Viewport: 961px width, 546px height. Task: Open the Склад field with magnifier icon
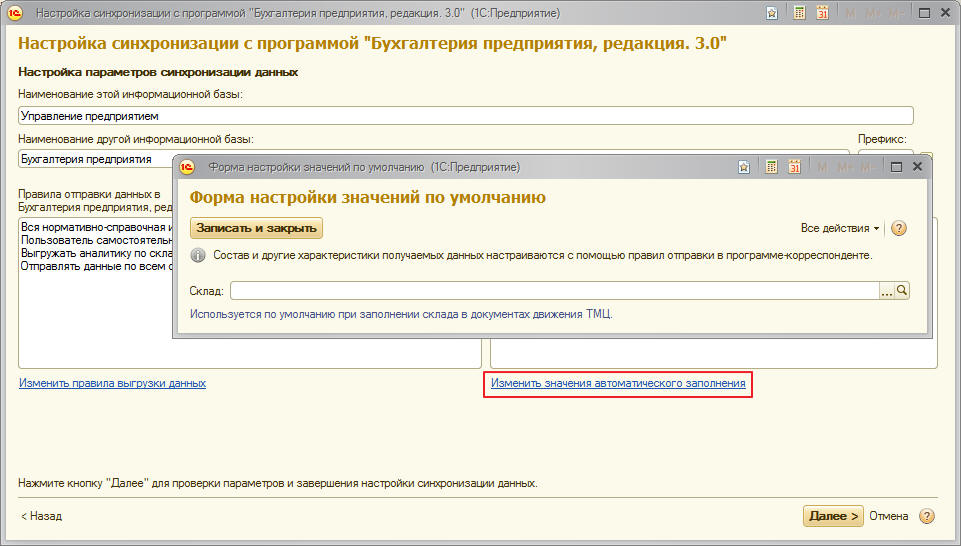coord(902,291)
